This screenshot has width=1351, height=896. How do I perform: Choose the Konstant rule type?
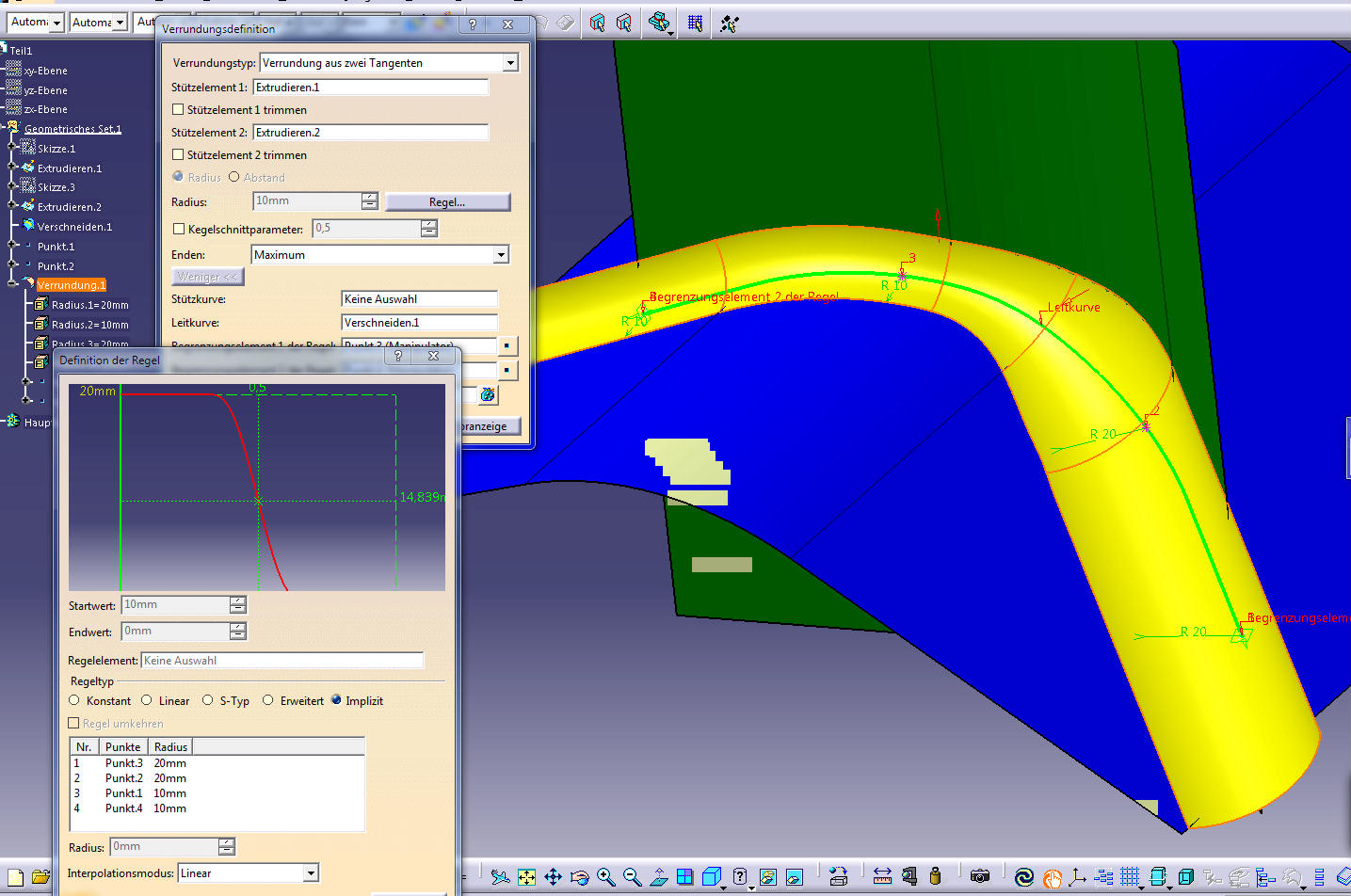(x=74, y=700)
